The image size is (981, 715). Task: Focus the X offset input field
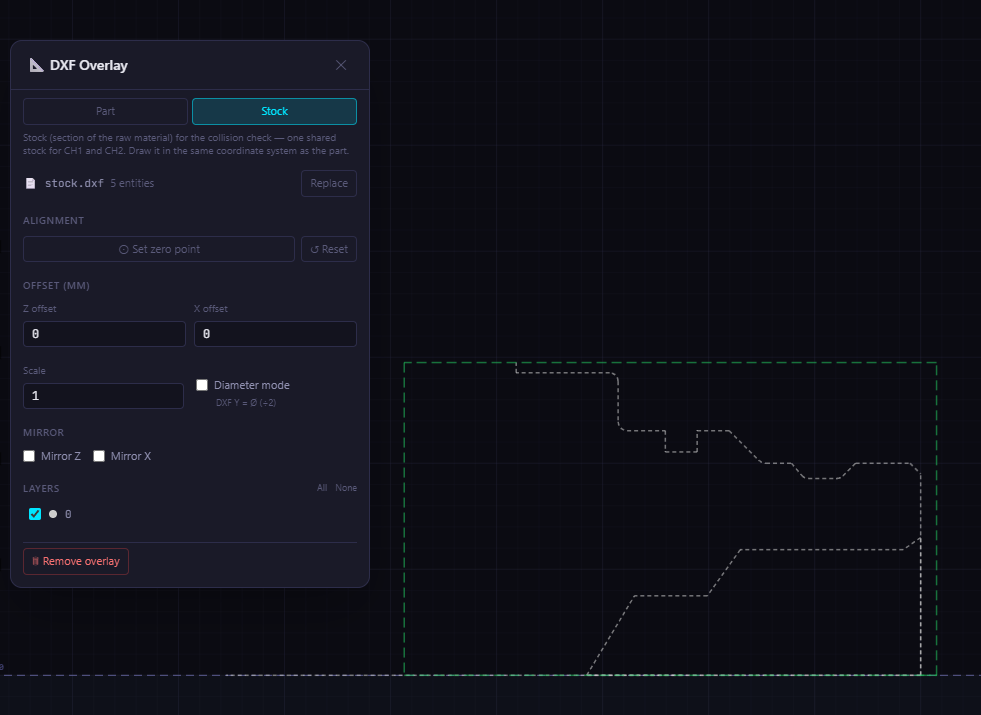click(275, 334)
